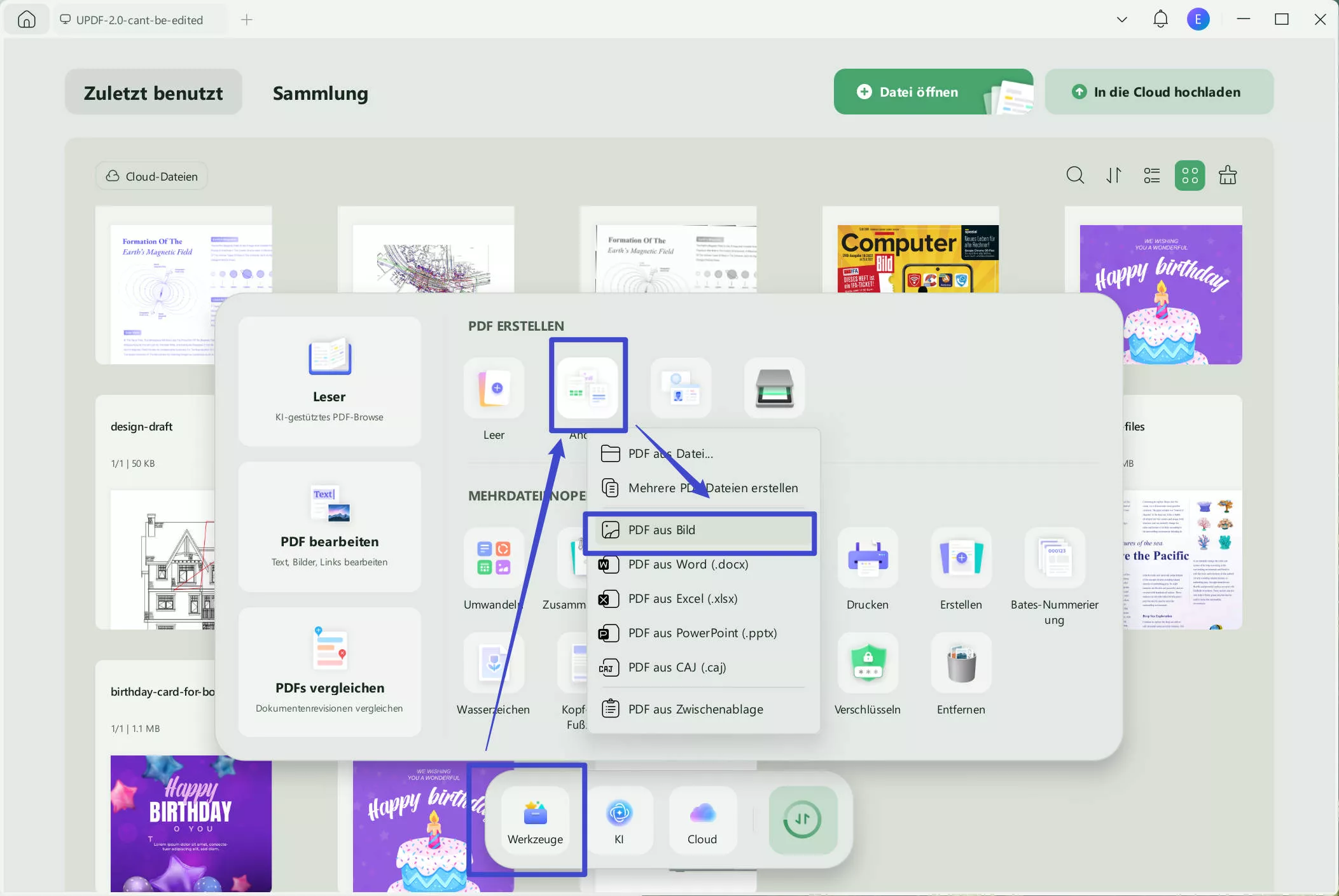Open the Bates-Nummerierung tool

(x=1055, y=558)
